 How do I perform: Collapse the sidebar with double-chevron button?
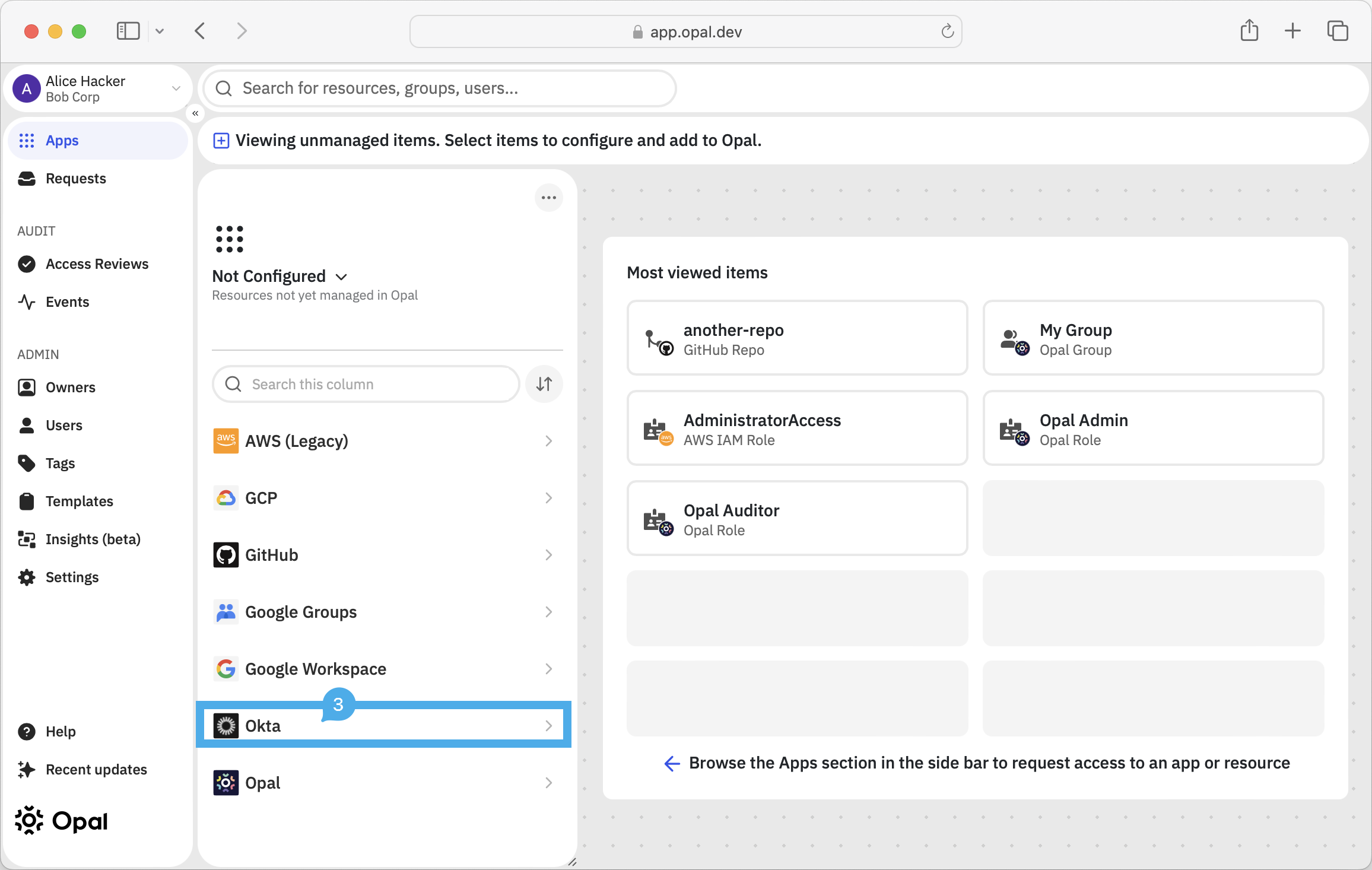pos(195,113)
